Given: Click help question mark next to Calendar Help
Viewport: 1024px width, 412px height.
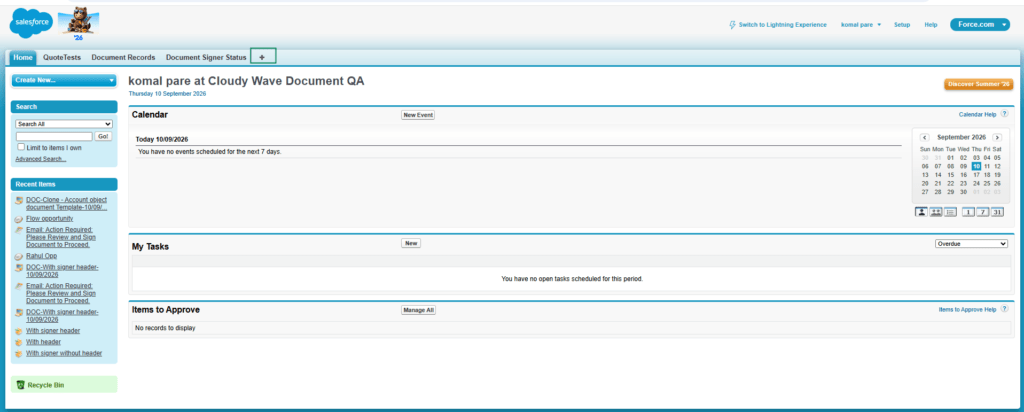Looking at the screenshot, I should pyautogui.click(x=1004, y=114).
